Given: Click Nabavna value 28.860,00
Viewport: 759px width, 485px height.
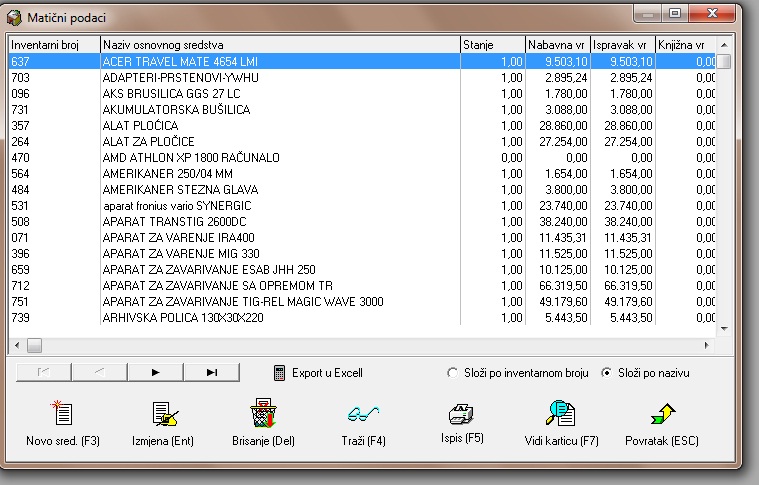Looking at the screenshot, I should (x=563, y=125).
